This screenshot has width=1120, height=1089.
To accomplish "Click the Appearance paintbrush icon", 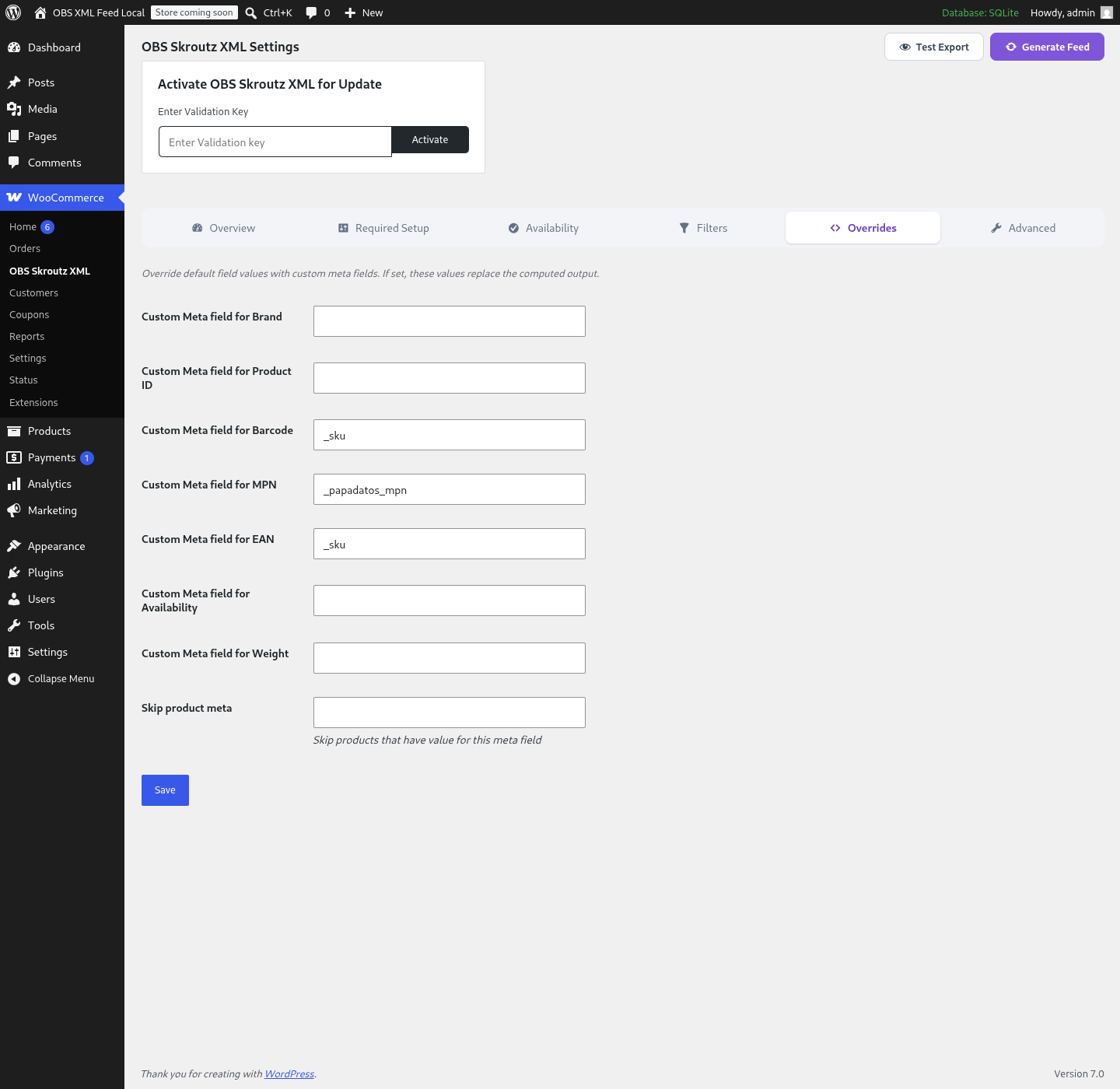I will click(14, 546).
